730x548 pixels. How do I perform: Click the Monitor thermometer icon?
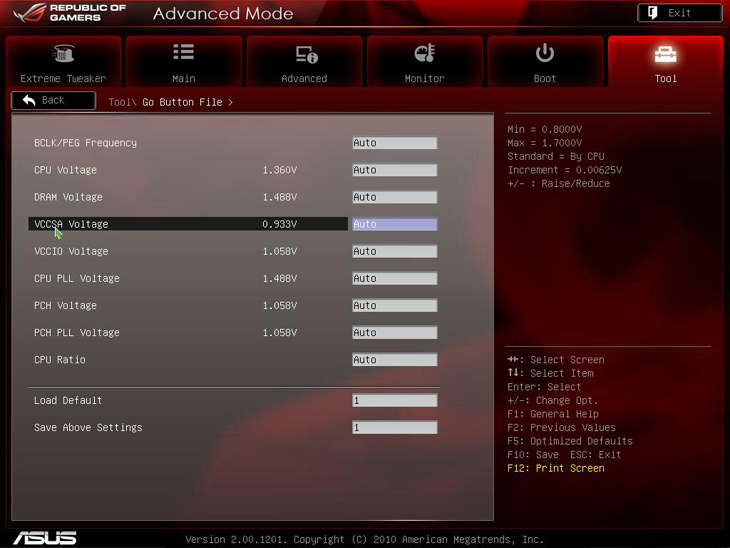[424, 54]
